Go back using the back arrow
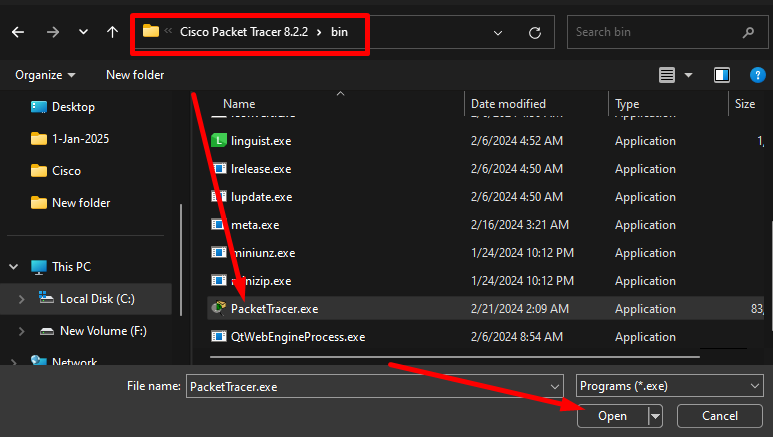This screenshot has width=773, height=437. 18,33
